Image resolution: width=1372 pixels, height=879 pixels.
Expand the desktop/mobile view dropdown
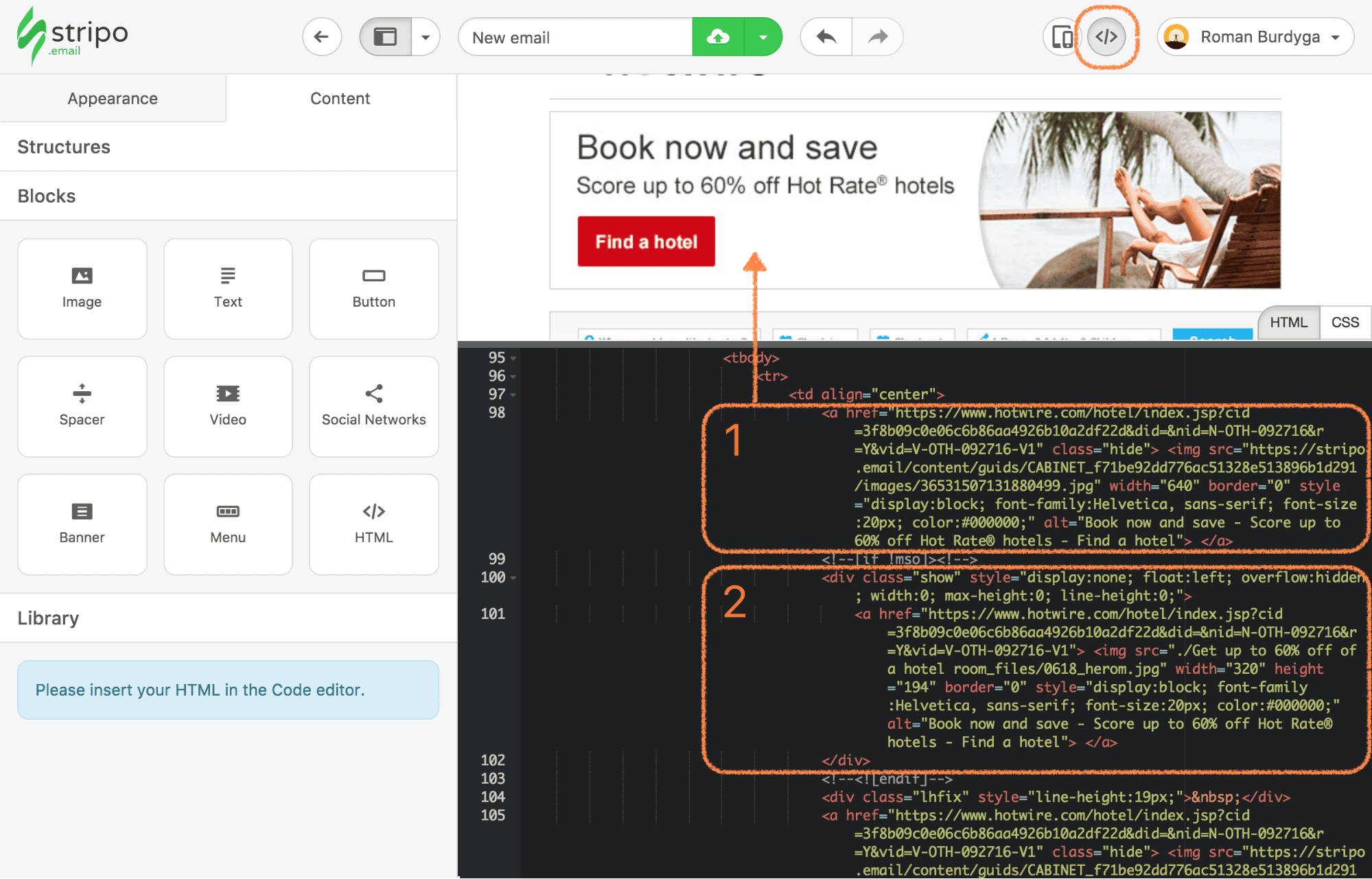tap(426, 36)
